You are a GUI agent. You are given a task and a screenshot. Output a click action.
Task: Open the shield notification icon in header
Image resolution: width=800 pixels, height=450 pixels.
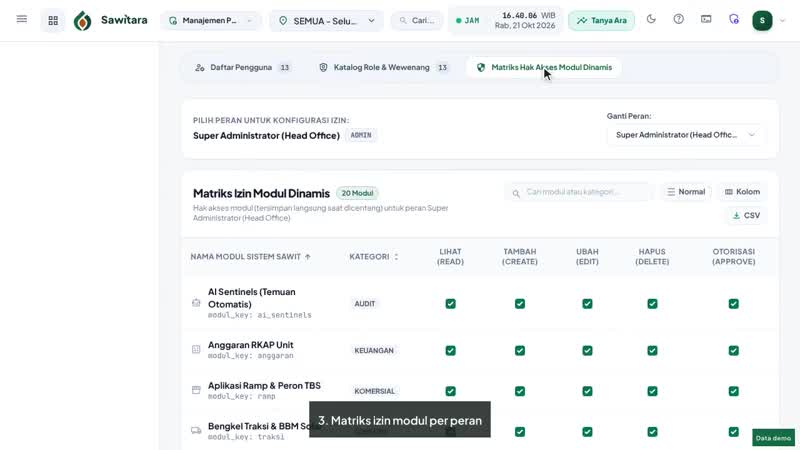pyautogui.click(x=734, y=19)
